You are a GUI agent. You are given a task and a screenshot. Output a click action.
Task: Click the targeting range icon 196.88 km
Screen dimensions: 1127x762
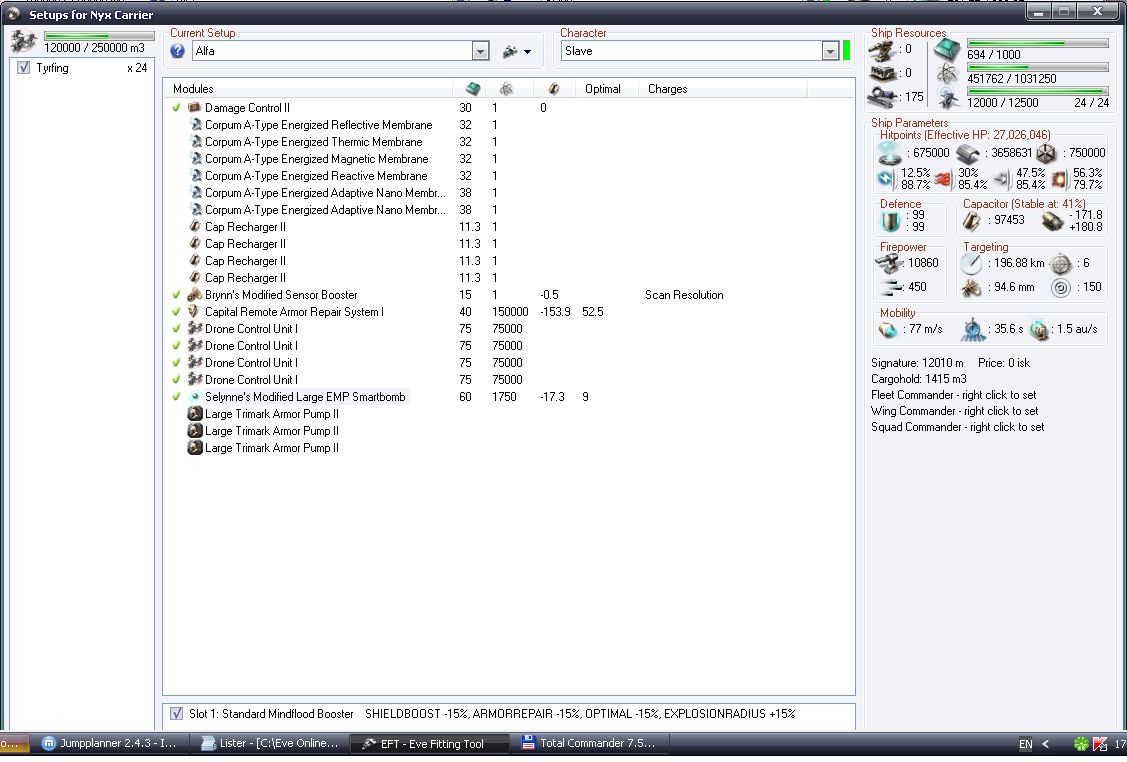tap(971, 264)
